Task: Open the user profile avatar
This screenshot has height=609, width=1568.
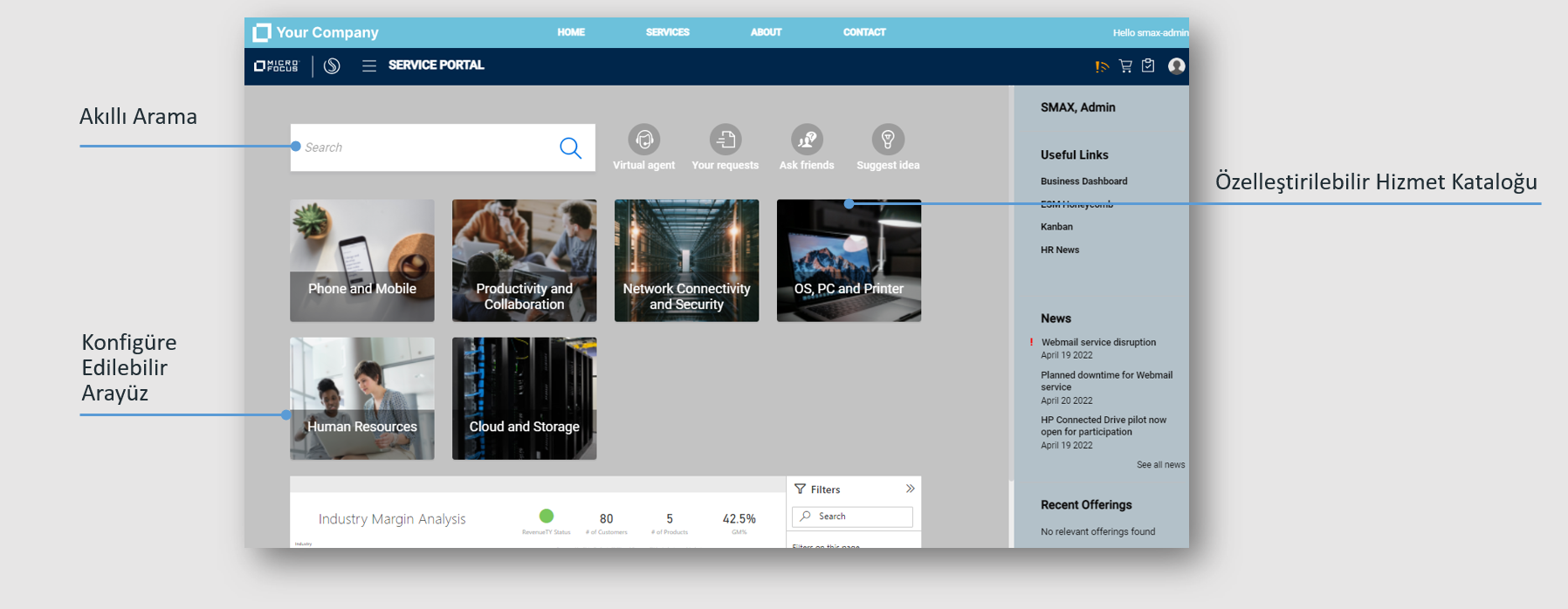Action: (x=1177, y=66)
